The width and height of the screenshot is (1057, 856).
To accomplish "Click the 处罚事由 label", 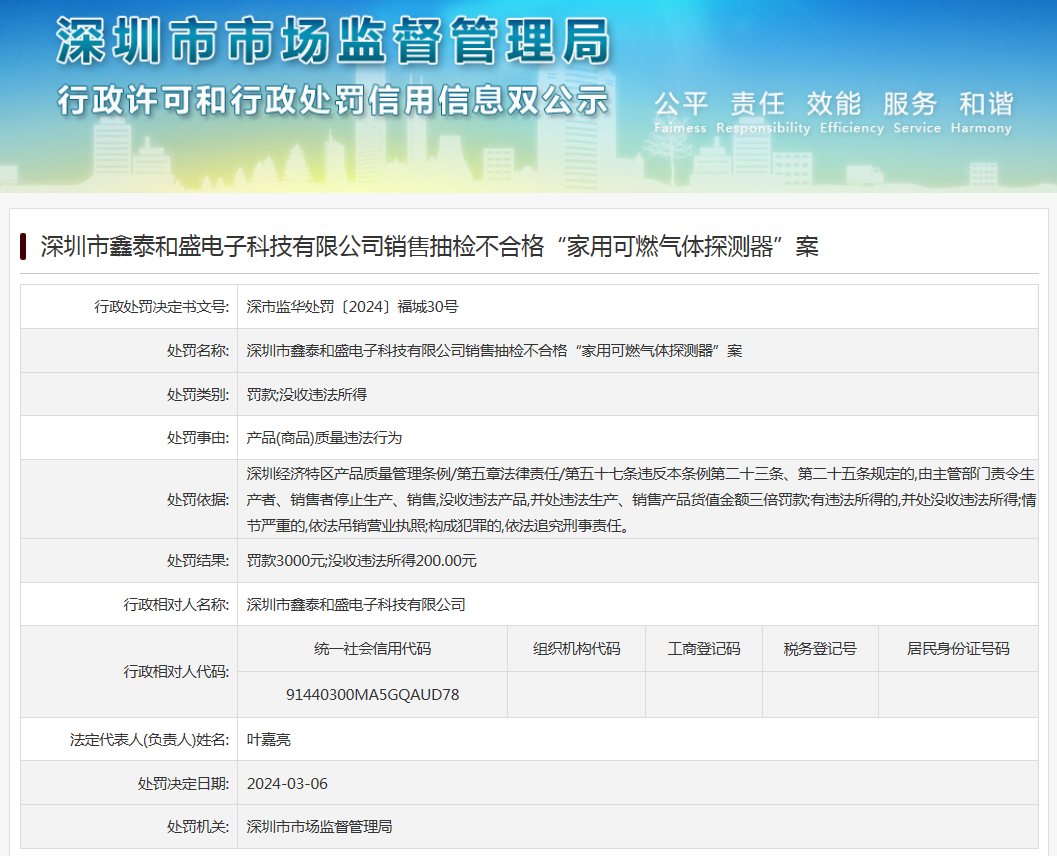I will click(198, 437).
